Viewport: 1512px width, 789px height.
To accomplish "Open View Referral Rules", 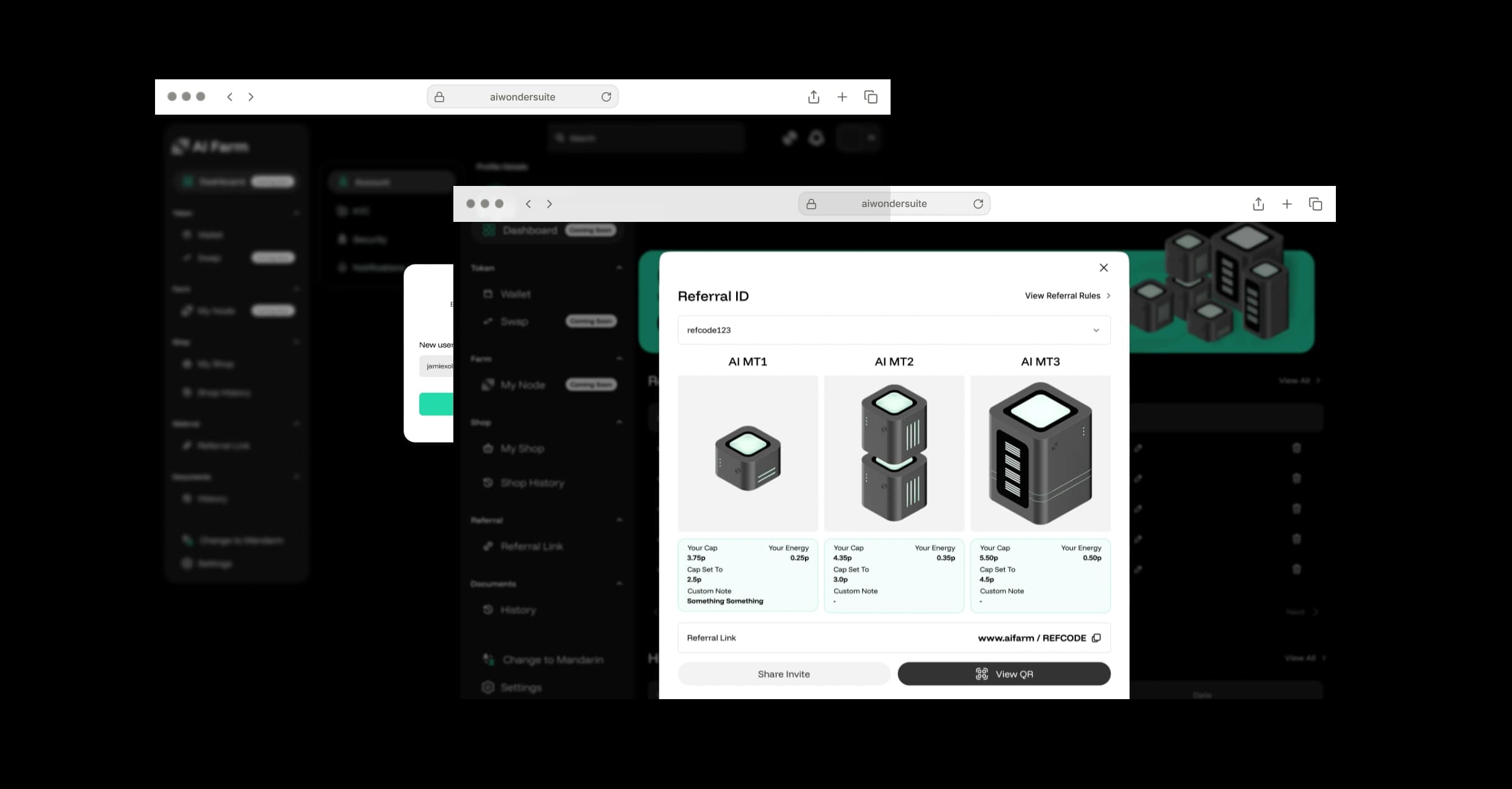I will [x=1062, y=296].
